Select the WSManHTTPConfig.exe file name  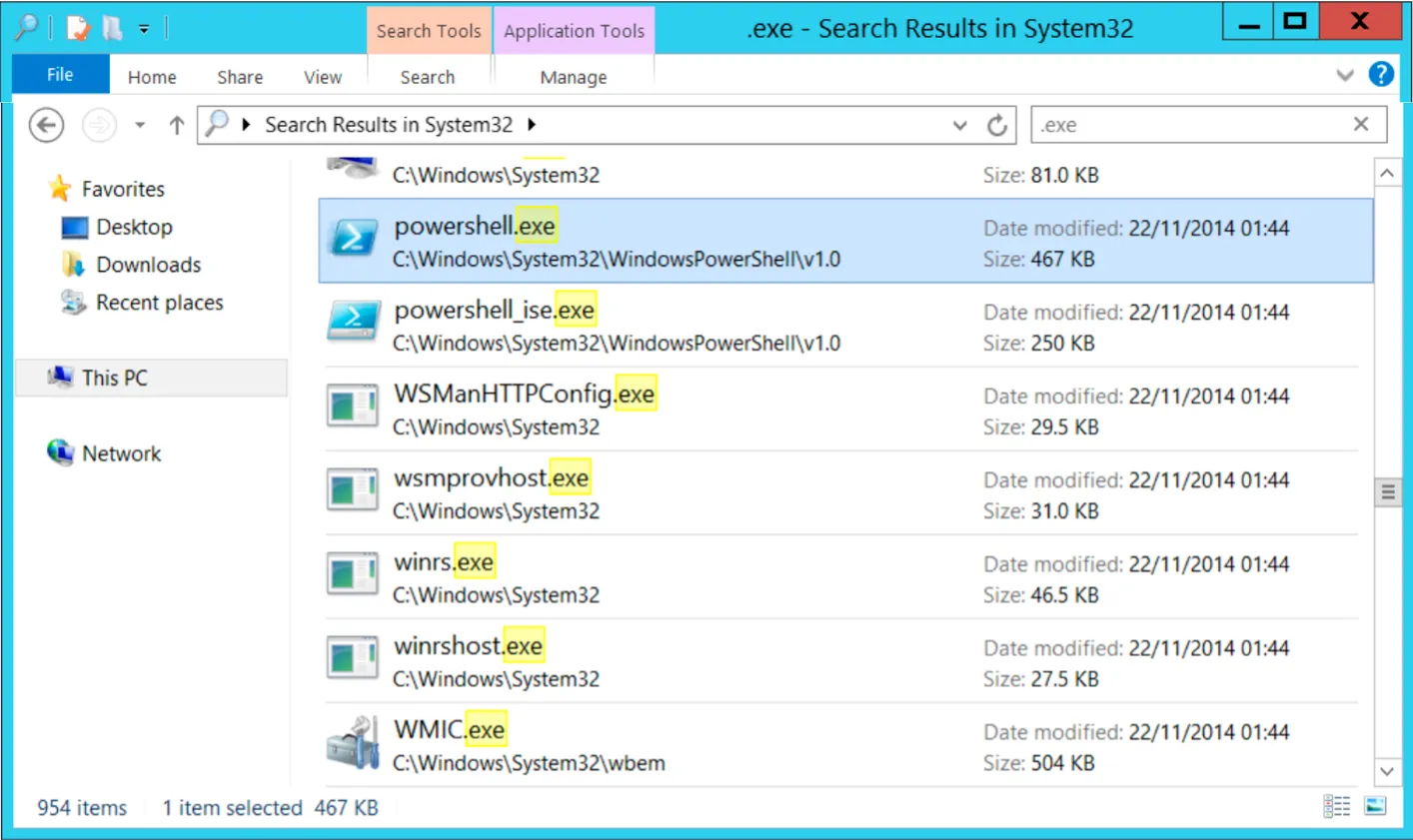(525, 394)
